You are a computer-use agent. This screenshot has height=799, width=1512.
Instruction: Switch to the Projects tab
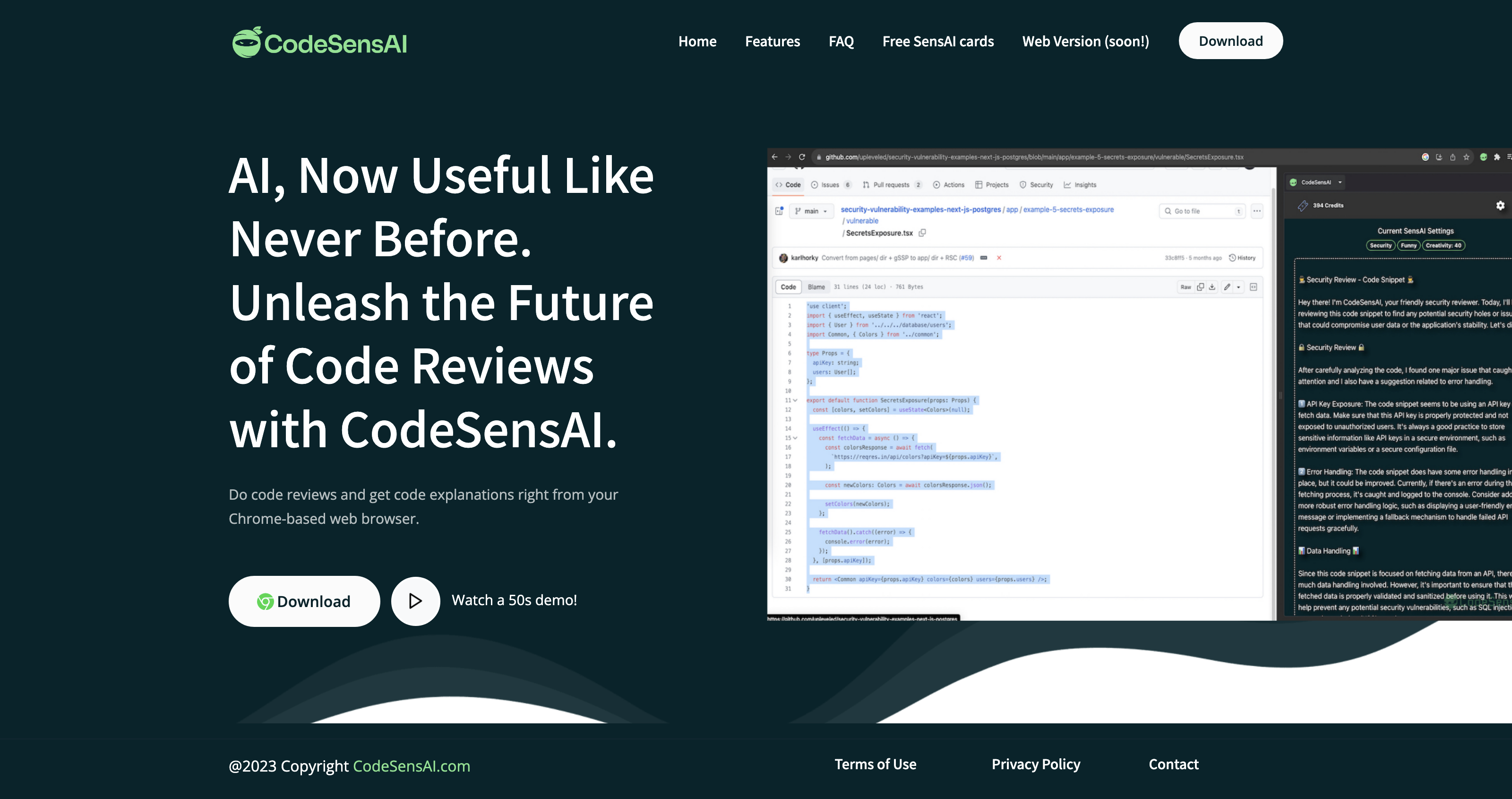pos(992,184)
